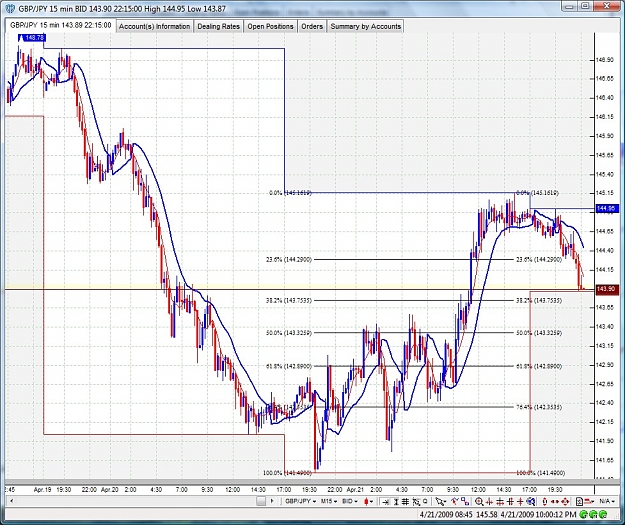Click the red four-direction arrows icon
The width and height of the screenshot is (625, 525).
565,501
